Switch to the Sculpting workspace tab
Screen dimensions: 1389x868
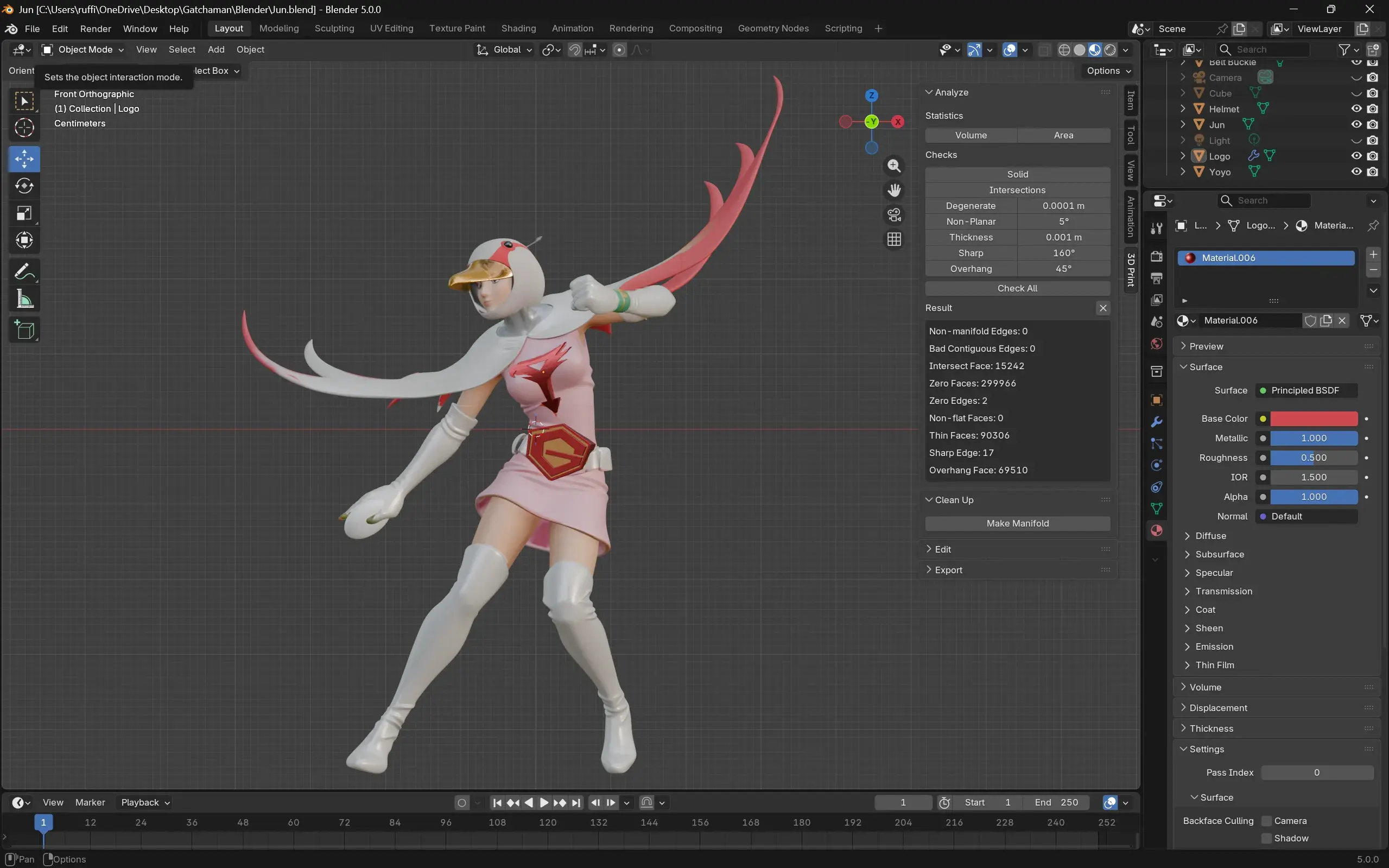pyautogui.click(x=334, y=29)
